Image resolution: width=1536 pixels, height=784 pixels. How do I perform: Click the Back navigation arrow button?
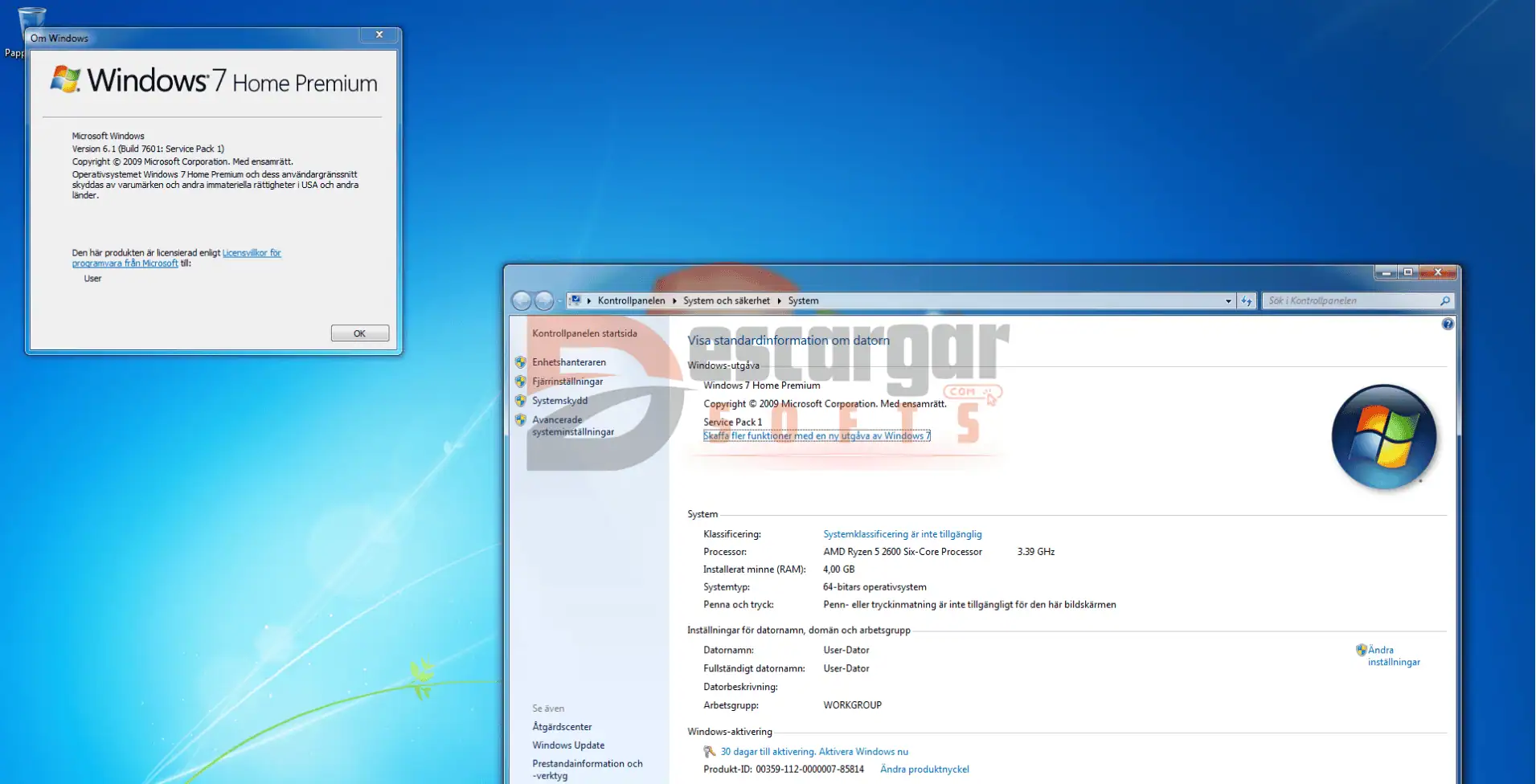[522, 300]
